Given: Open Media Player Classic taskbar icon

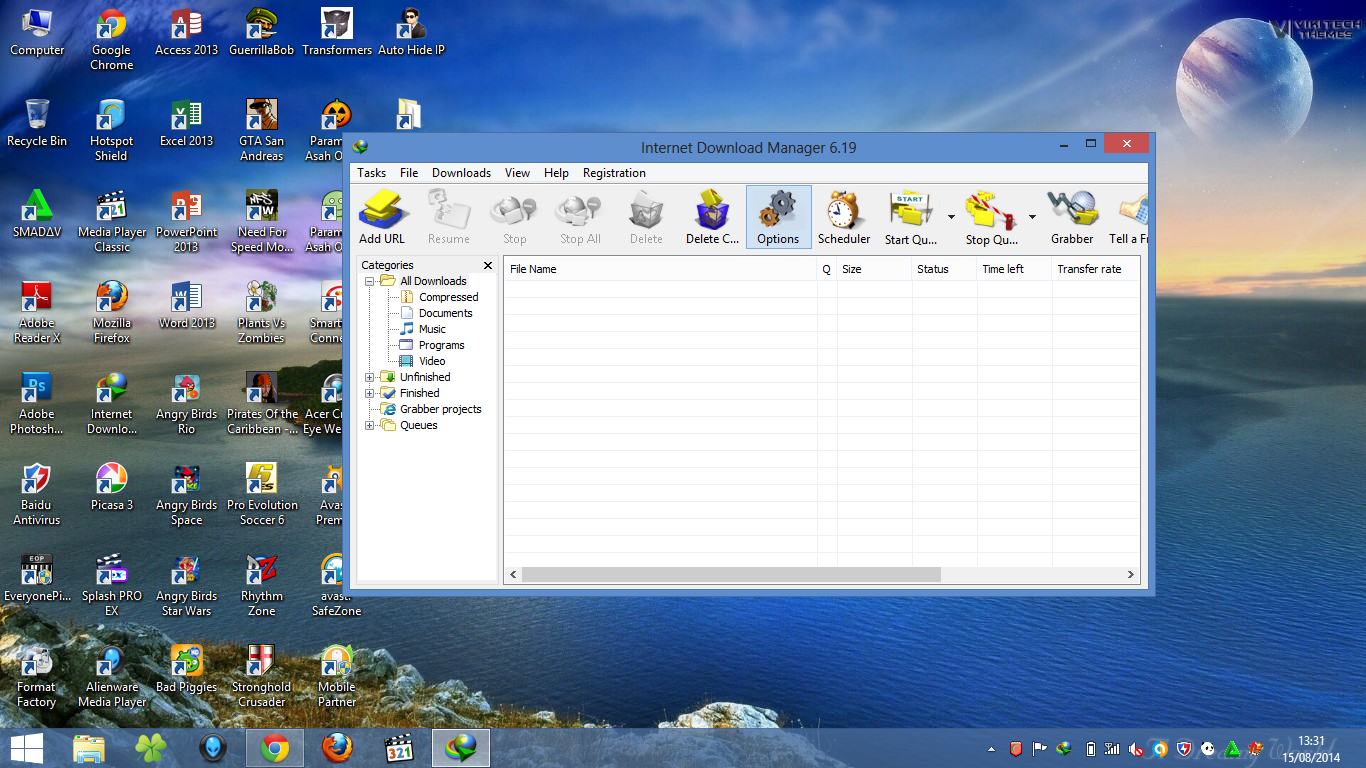Looking at the screenshot, I should [x=399, y=748].
